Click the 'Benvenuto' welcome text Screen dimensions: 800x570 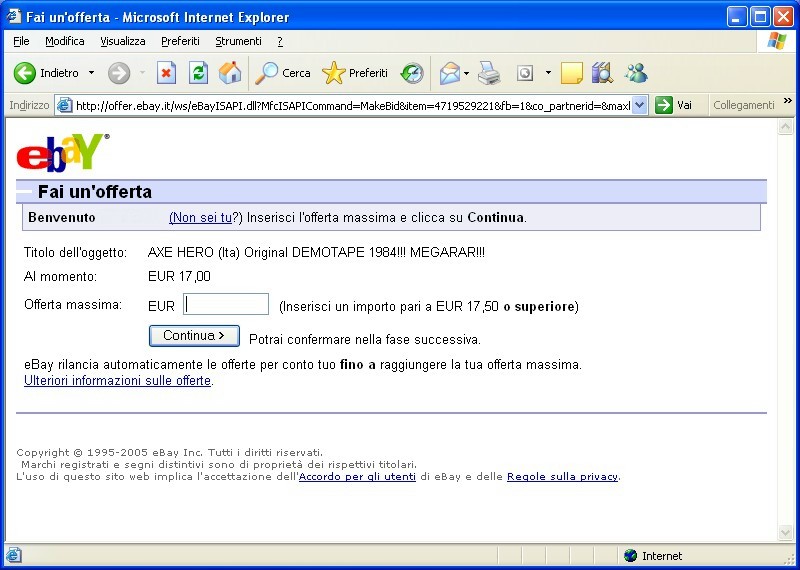(62, 217)
